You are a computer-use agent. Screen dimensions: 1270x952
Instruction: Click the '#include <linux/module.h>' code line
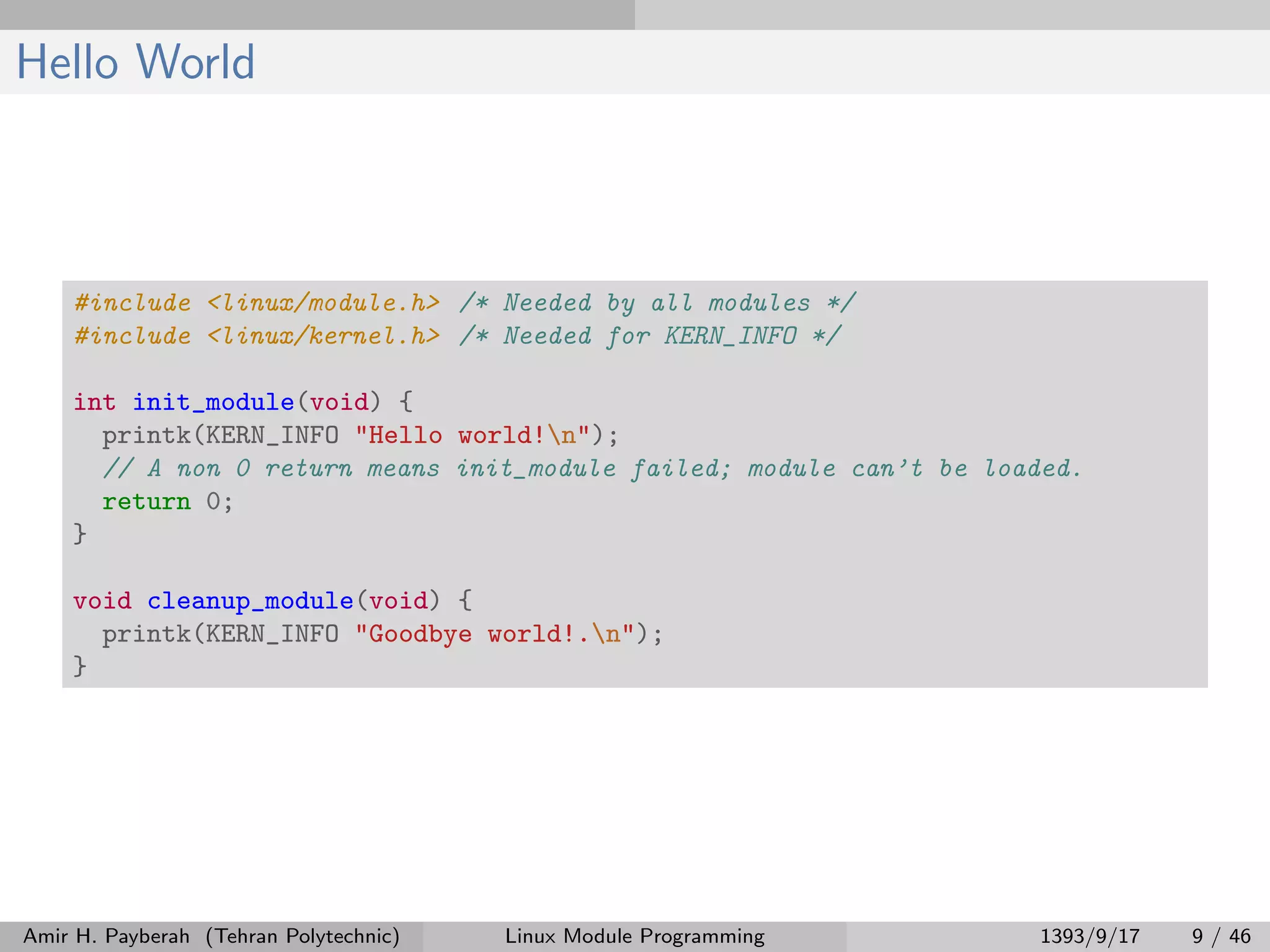[x=257, y=303]
